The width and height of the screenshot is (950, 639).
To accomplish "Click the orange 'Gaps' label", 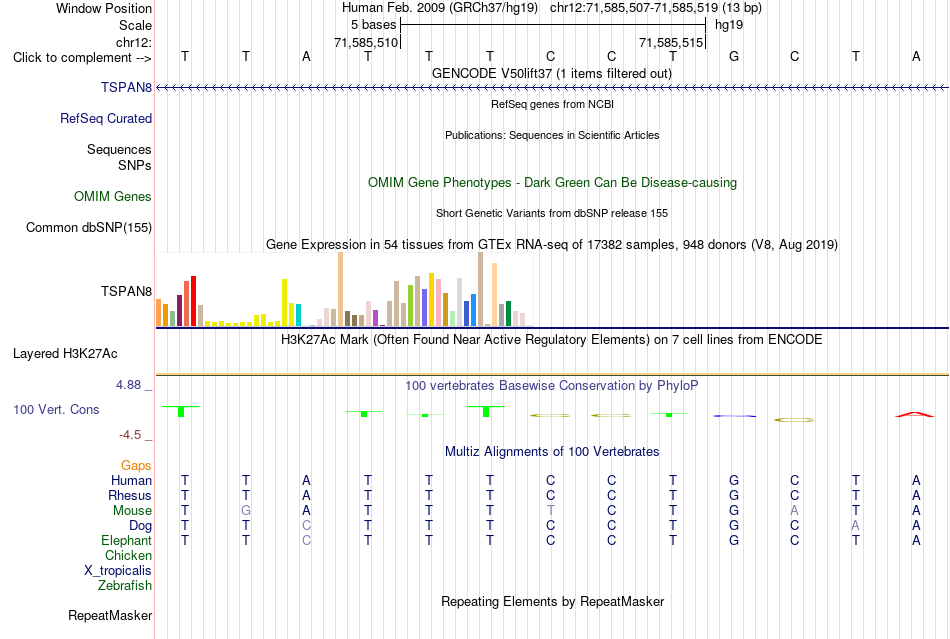I will click(136, 465).
